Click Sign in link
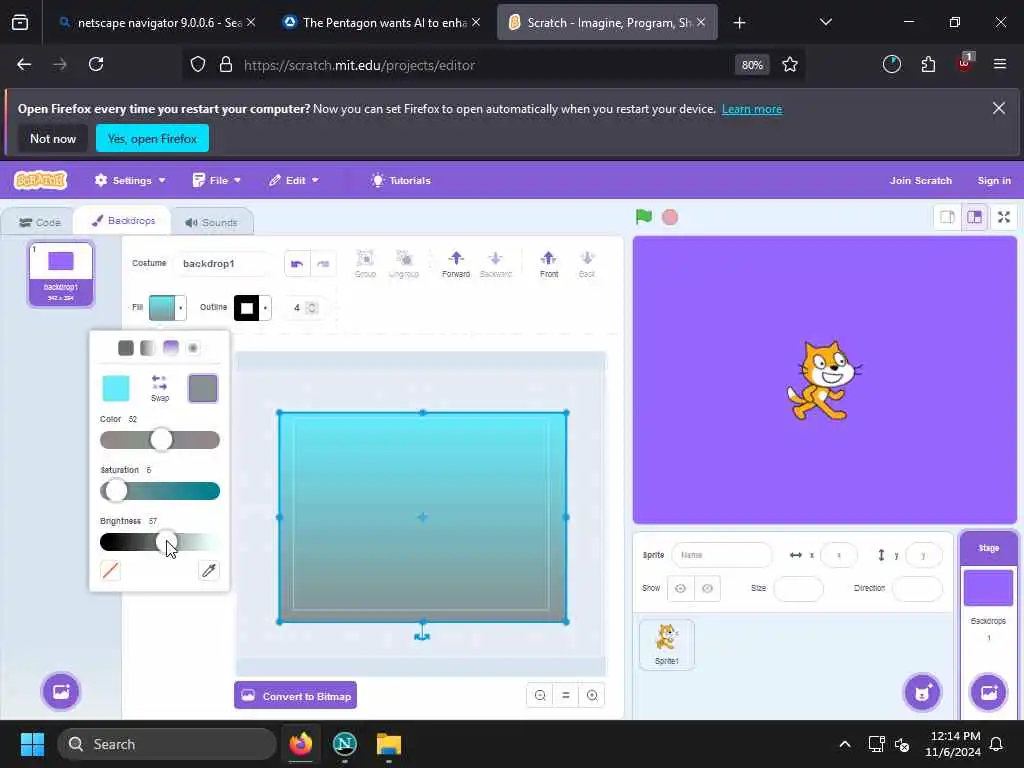The image size is (1024, 768). point(994,180)
